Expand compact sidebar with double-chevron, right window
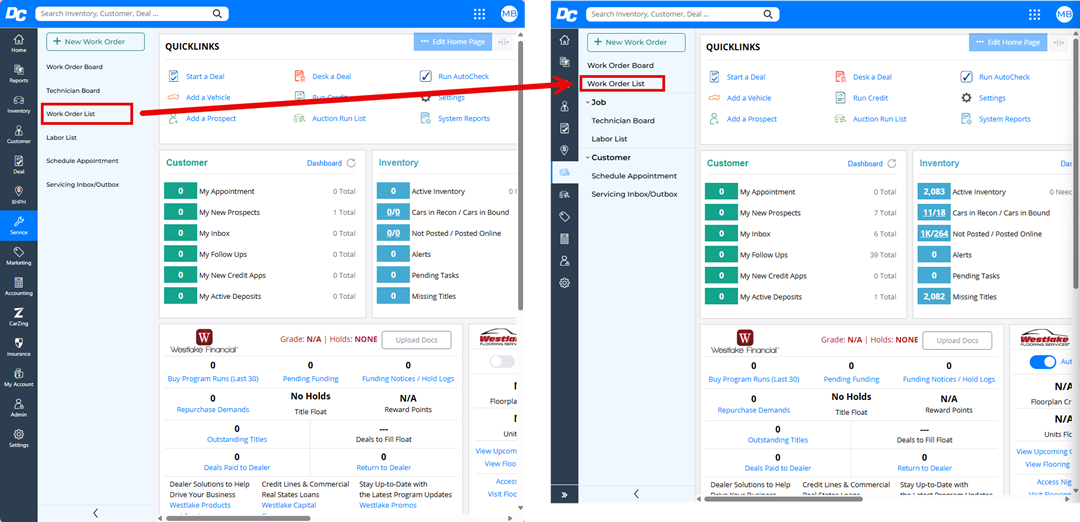The image size is (1080, 522). tap(564, 494)
